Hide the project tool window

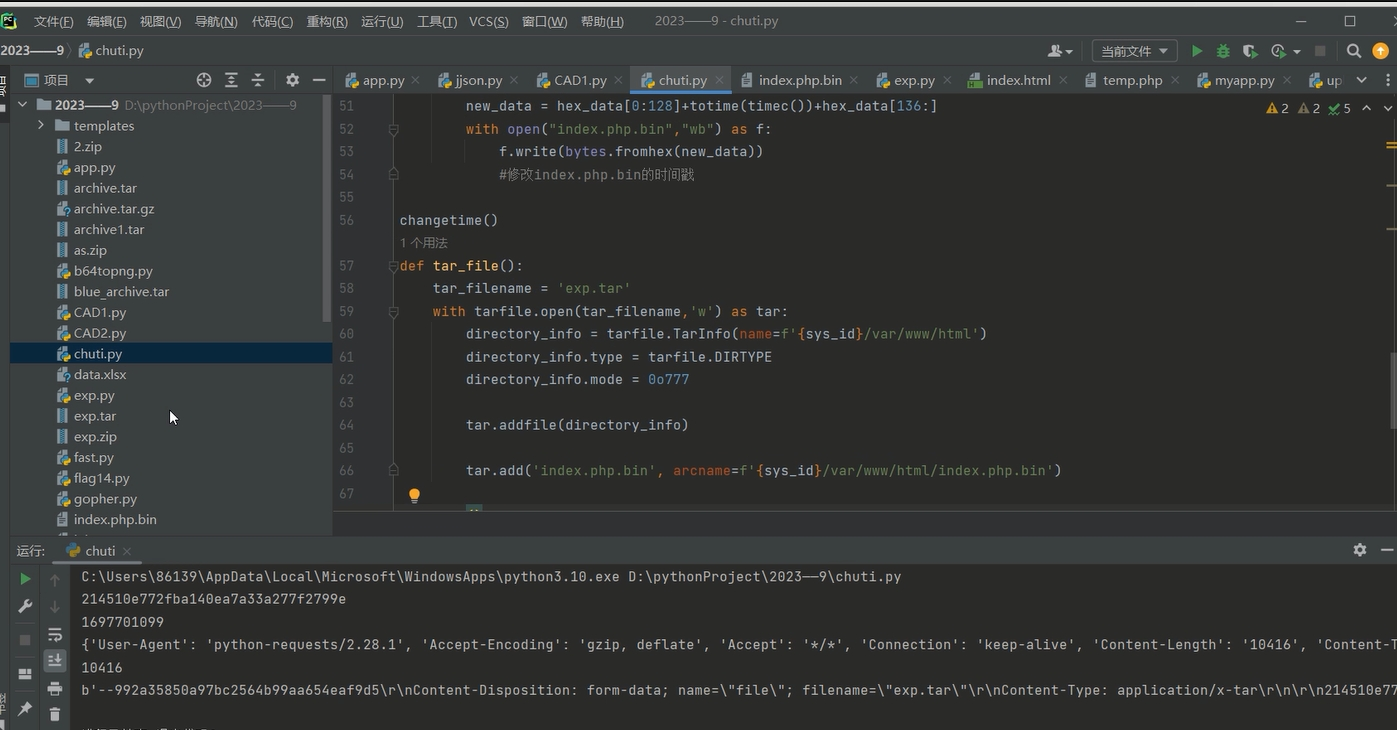pos(319,80)
